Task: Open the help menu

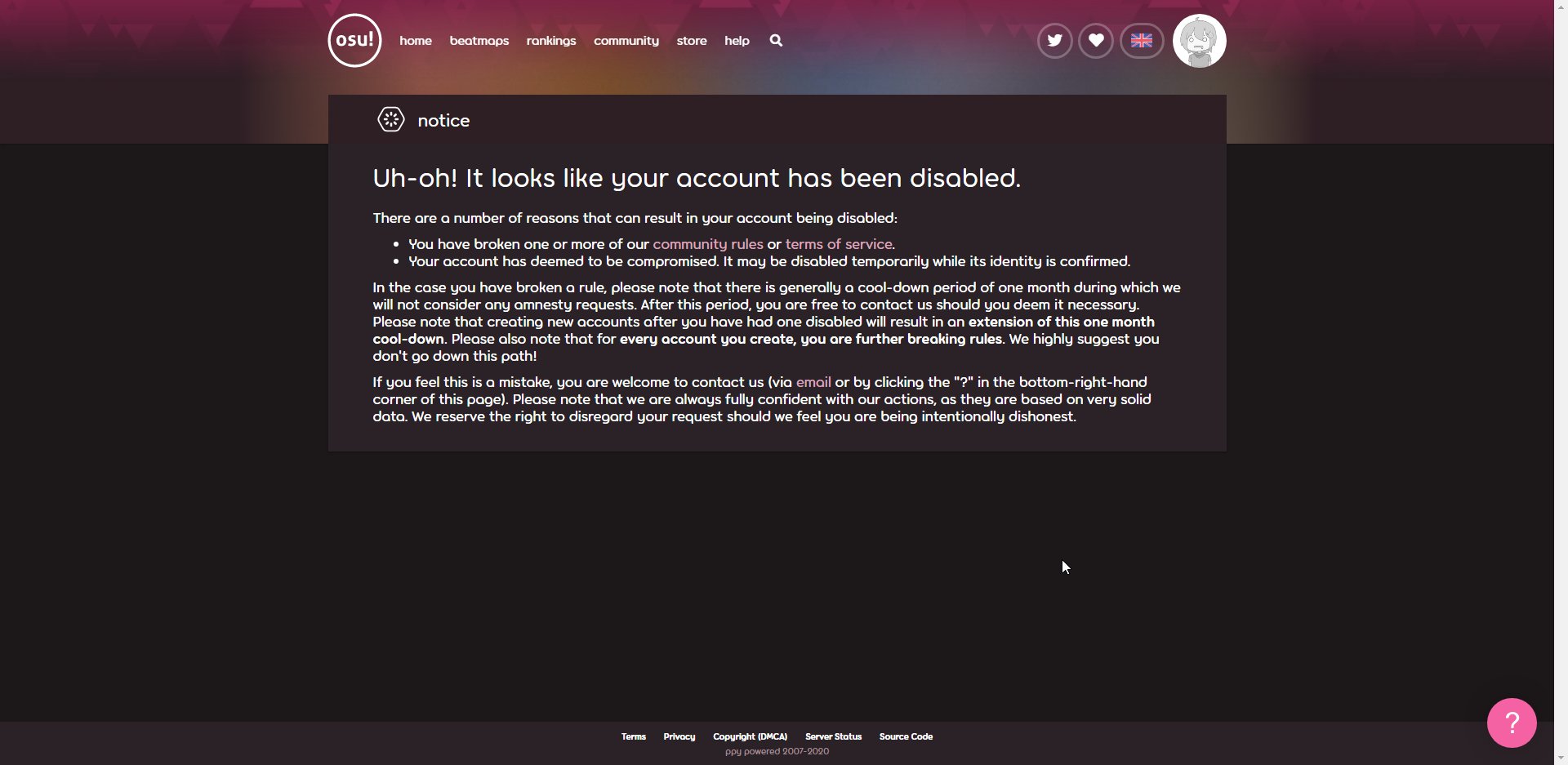Action: click(x=737, y=41)
